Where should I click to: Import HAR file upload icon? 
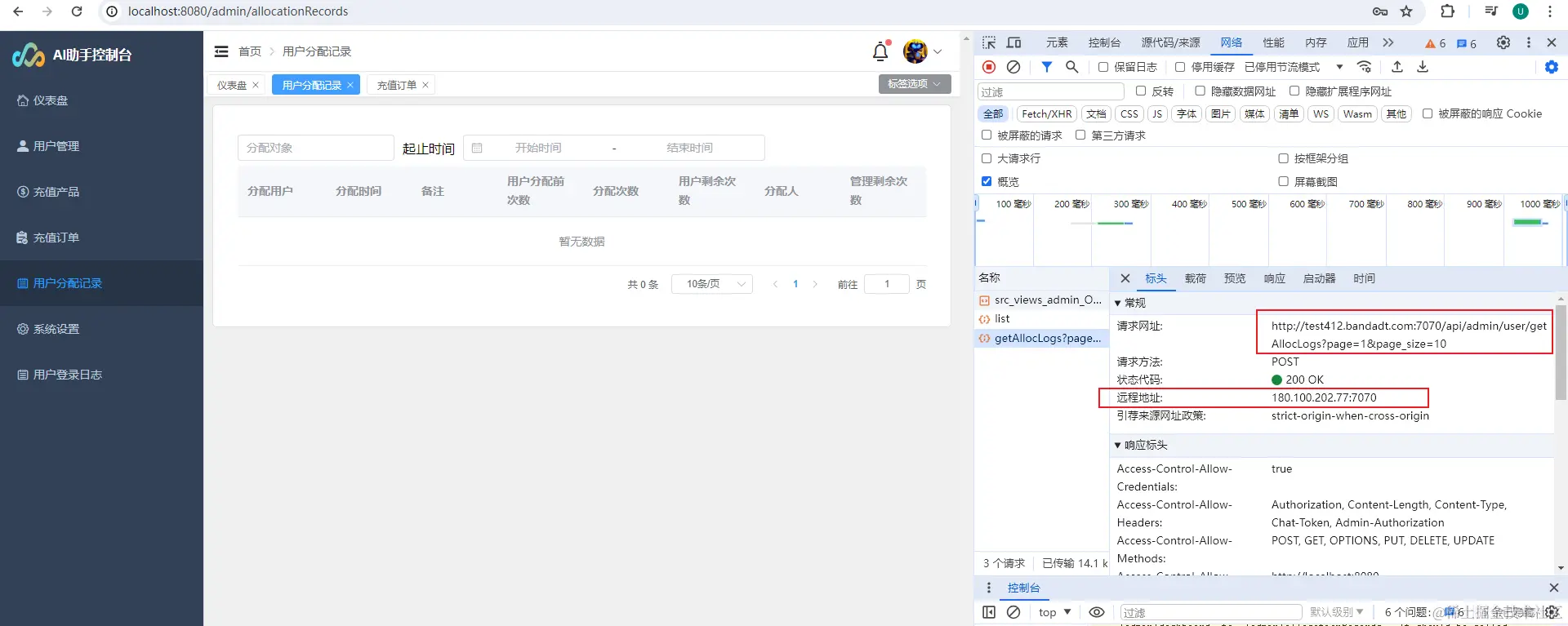pos(1397,67)
